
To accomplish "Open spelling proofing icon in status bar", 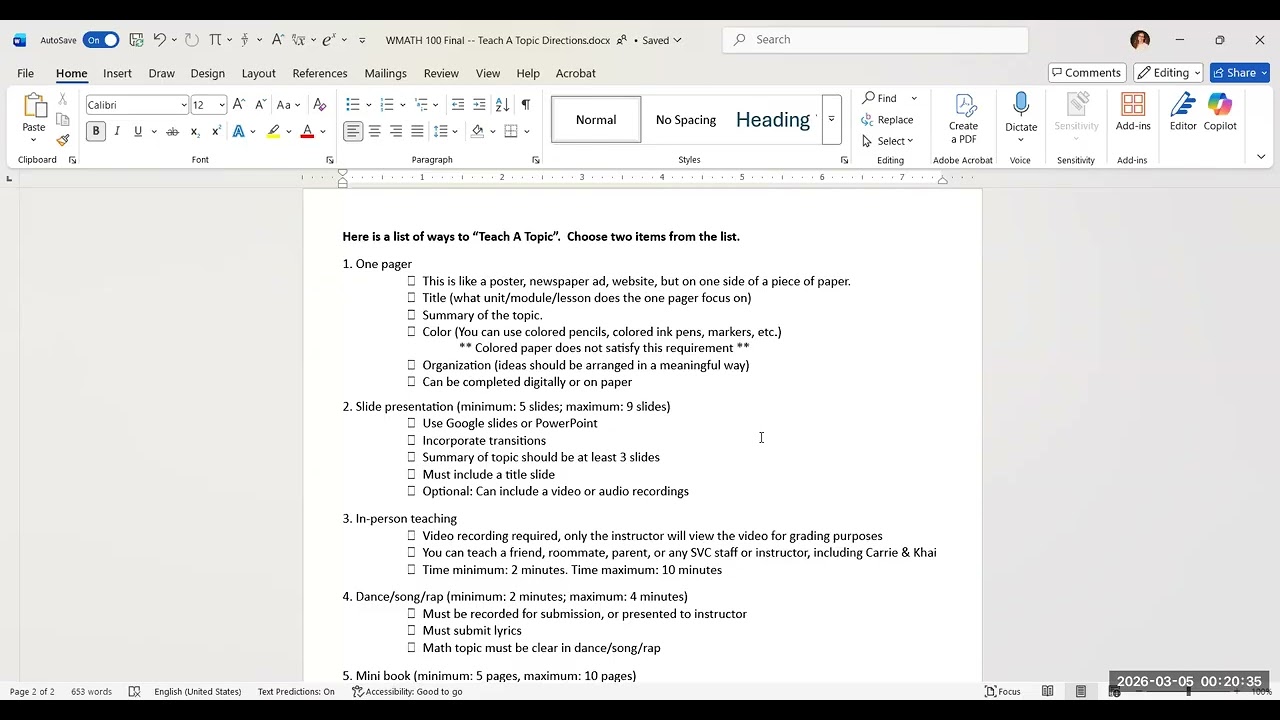I will (x=134, y=692).
